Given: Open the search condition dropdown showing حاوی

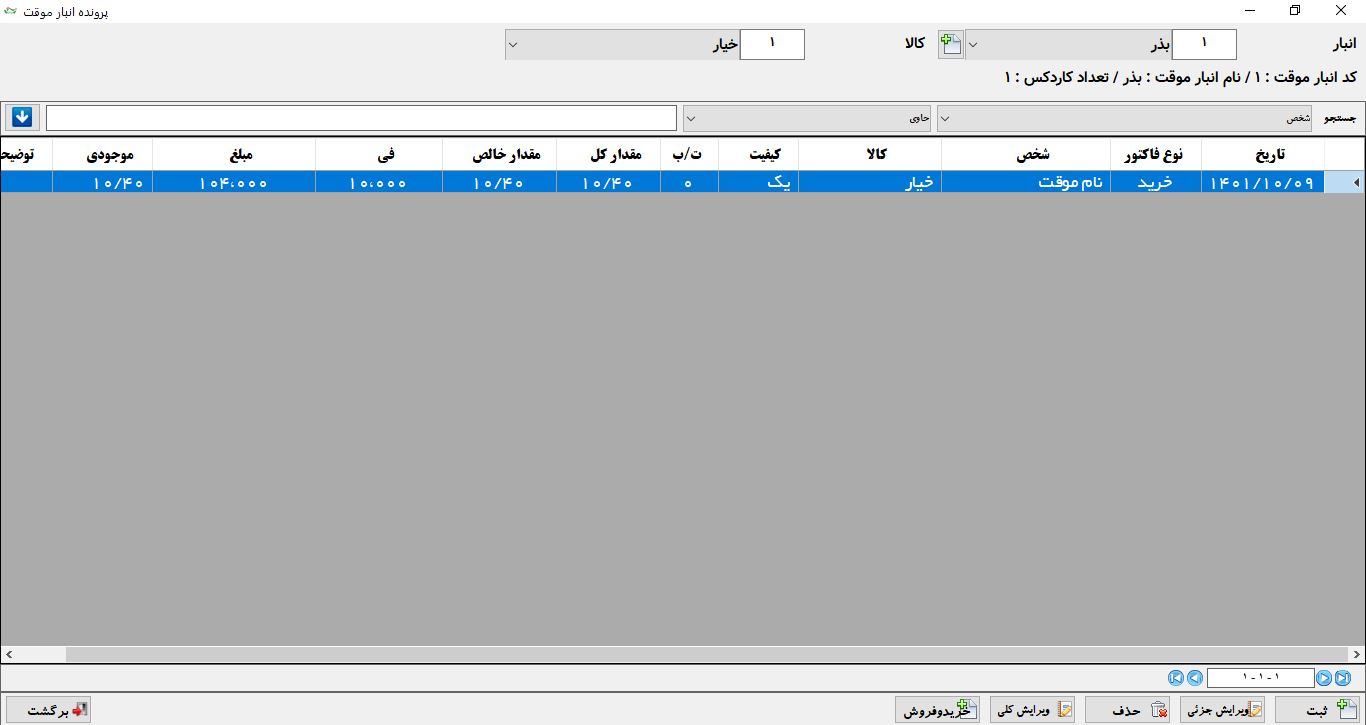Looking at the screenshot, I should (x=691, y=118).
